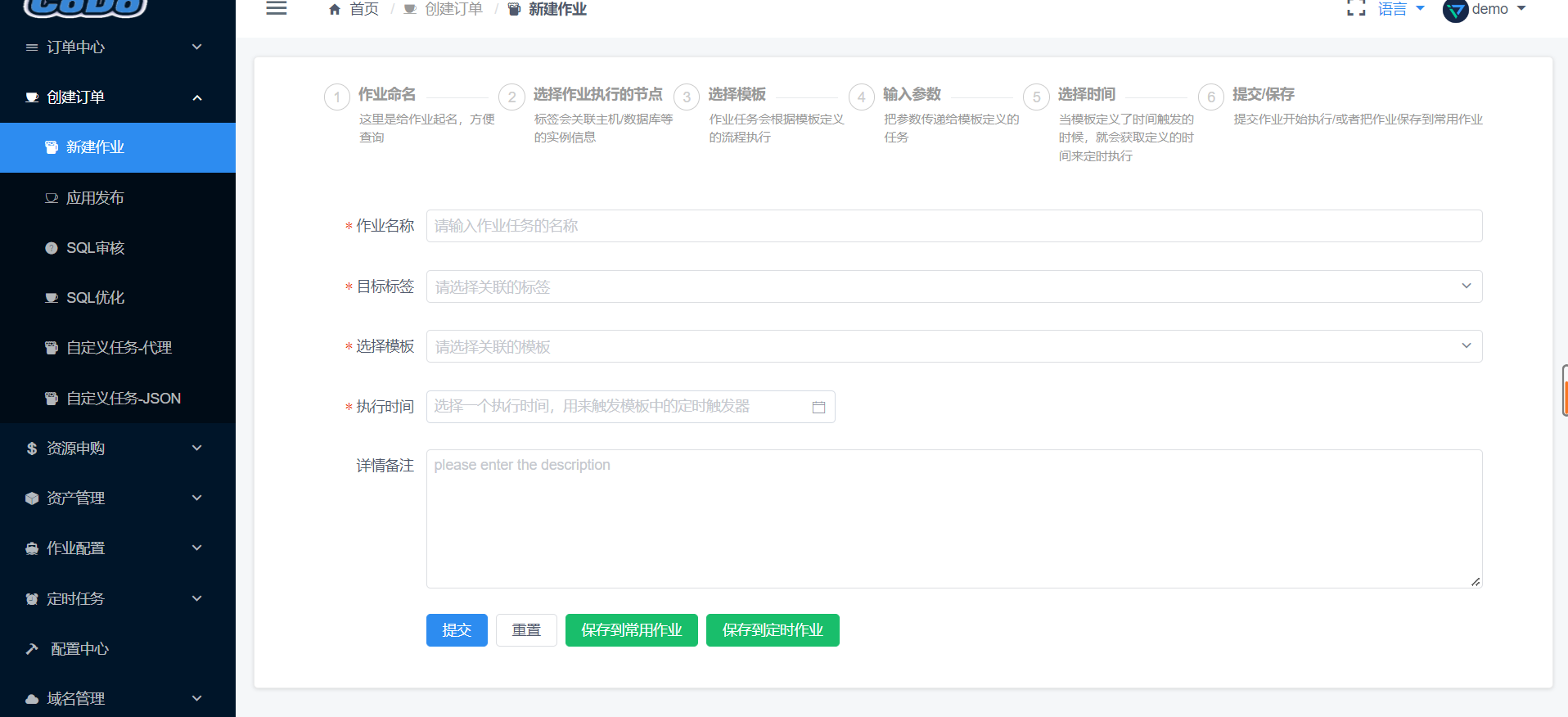The width and height of the screenshot is (1568, 717).
Task: Click the icon beside 作业配置
Action: pyautogui.click(x=32, y=548)
